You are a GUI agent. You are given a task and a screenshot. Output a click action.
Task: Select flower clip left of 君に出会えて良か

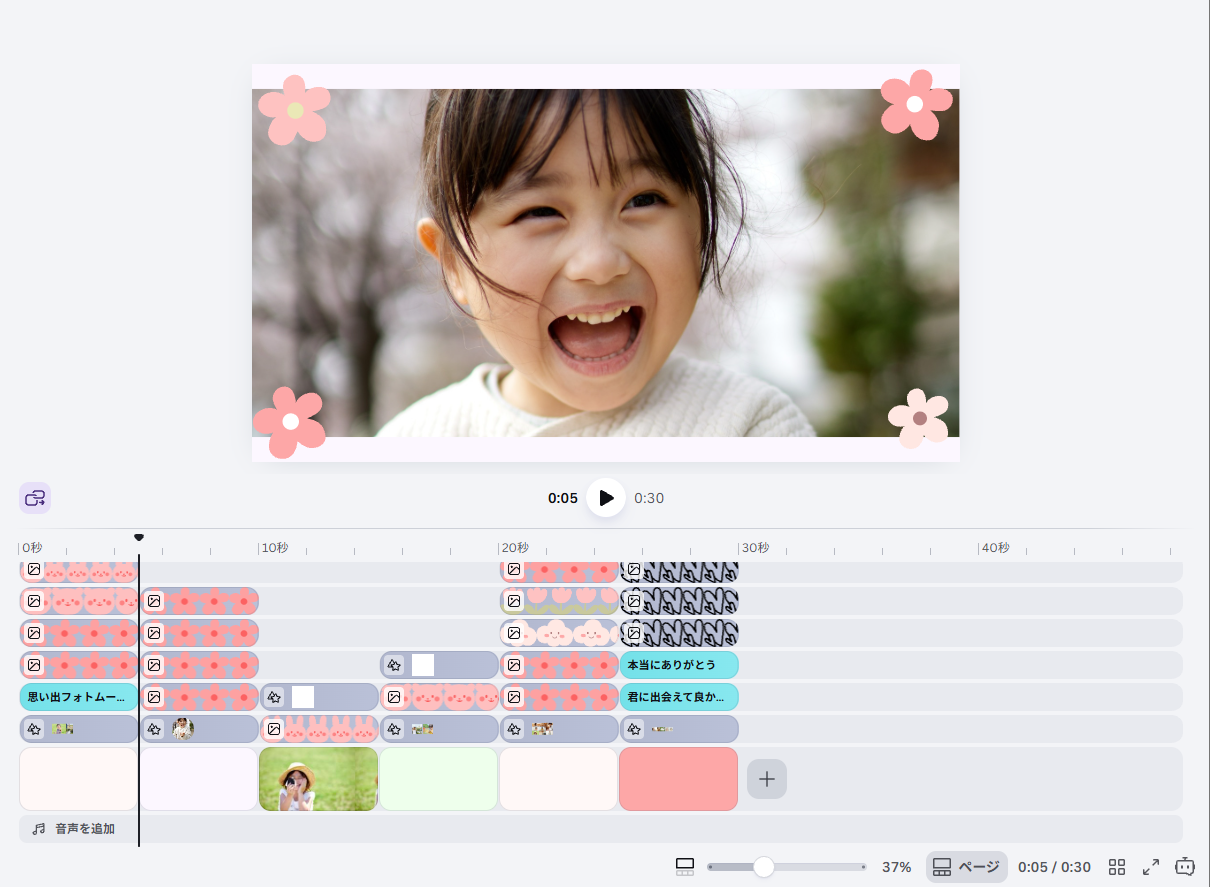coord(559,697)
